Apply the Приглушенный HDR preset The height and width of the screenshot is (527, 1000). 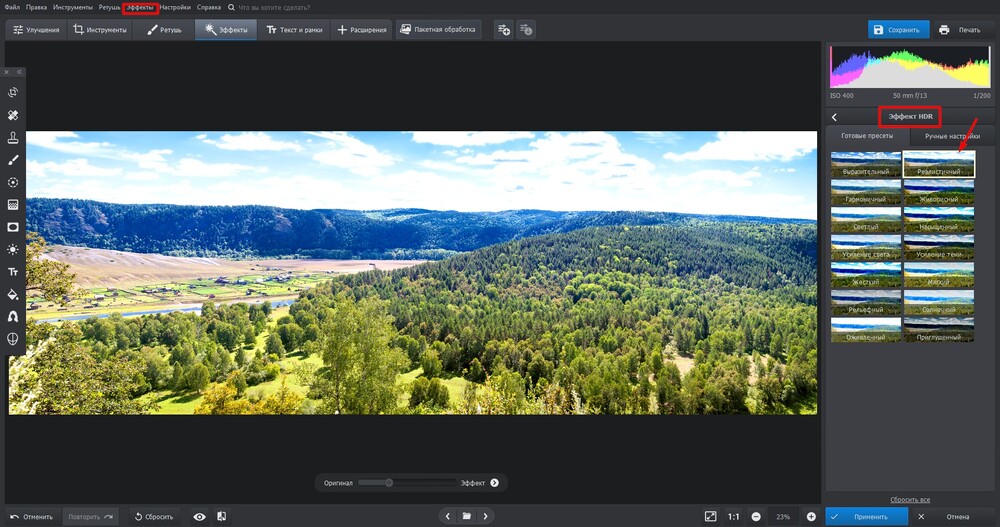coord(939,330)
